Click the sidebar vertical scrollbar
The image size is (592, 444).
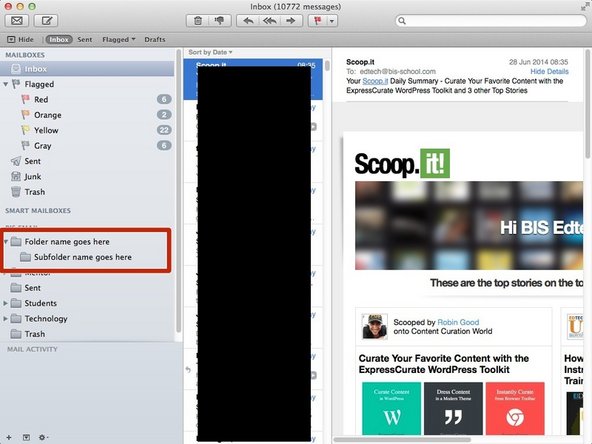click(178, 191)
